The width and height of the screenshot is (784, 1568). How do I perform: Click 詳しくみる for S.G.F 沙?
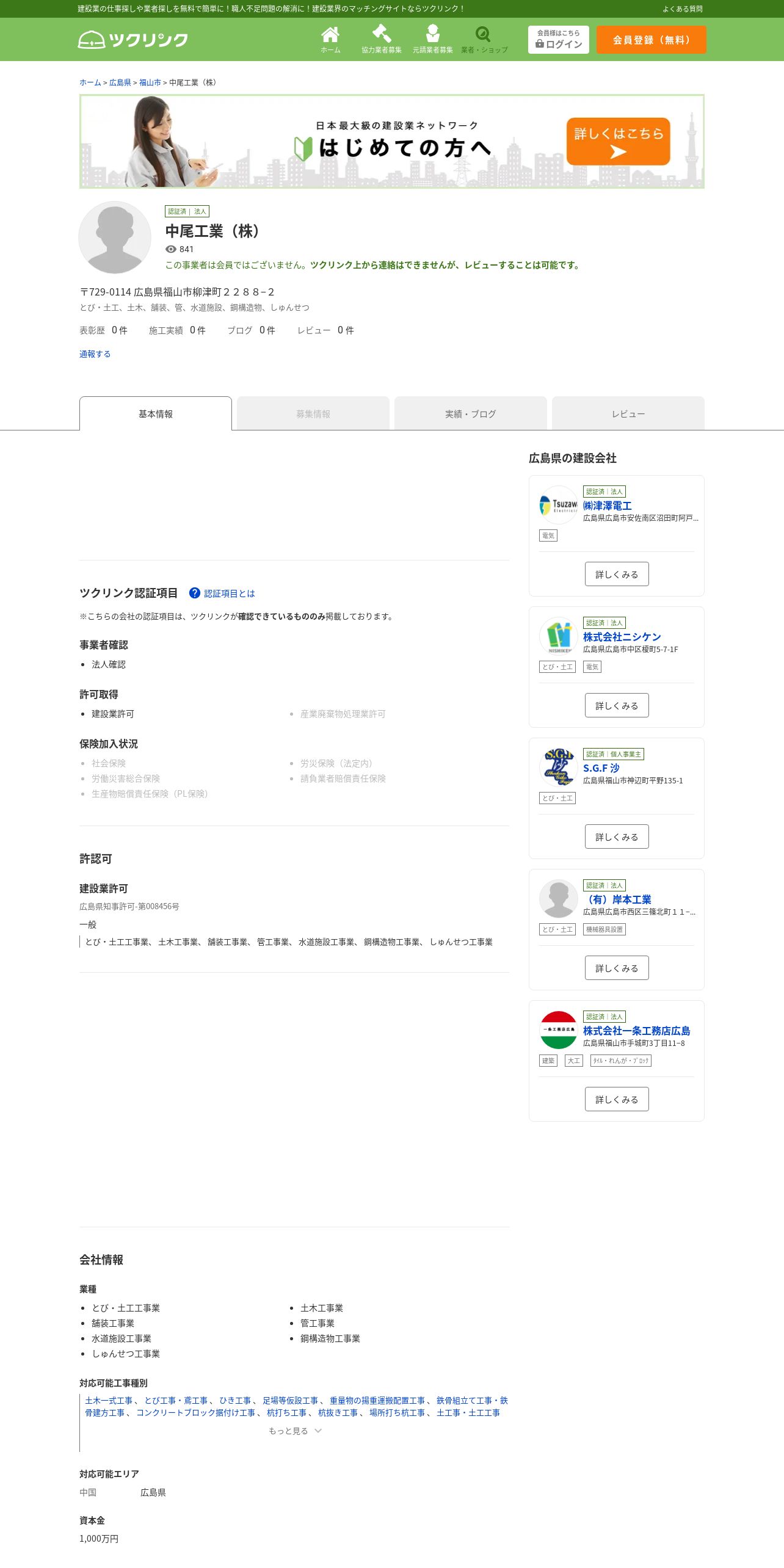tap(617, 837)
